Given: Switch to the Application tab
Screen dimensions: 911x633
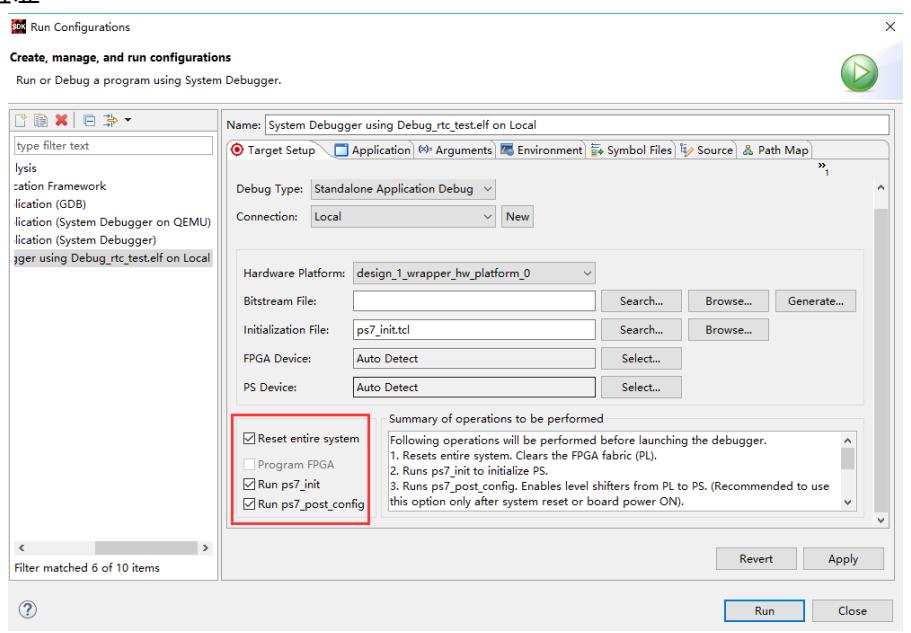Looking at the screenshot, I should [x=369, y=150].
